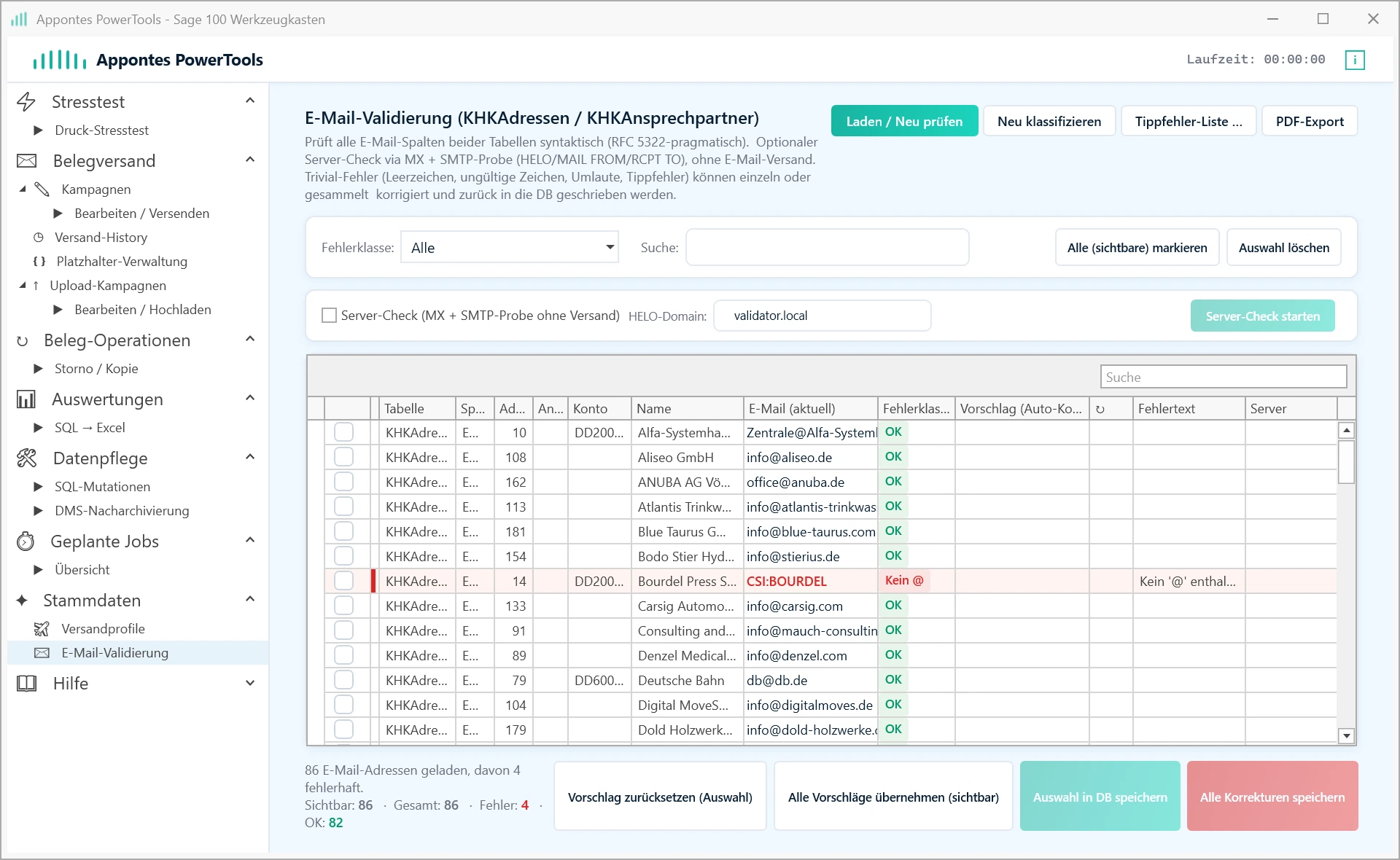
Task: Collapse the Datenpflege section chevron
Action: tap(250, 457)
